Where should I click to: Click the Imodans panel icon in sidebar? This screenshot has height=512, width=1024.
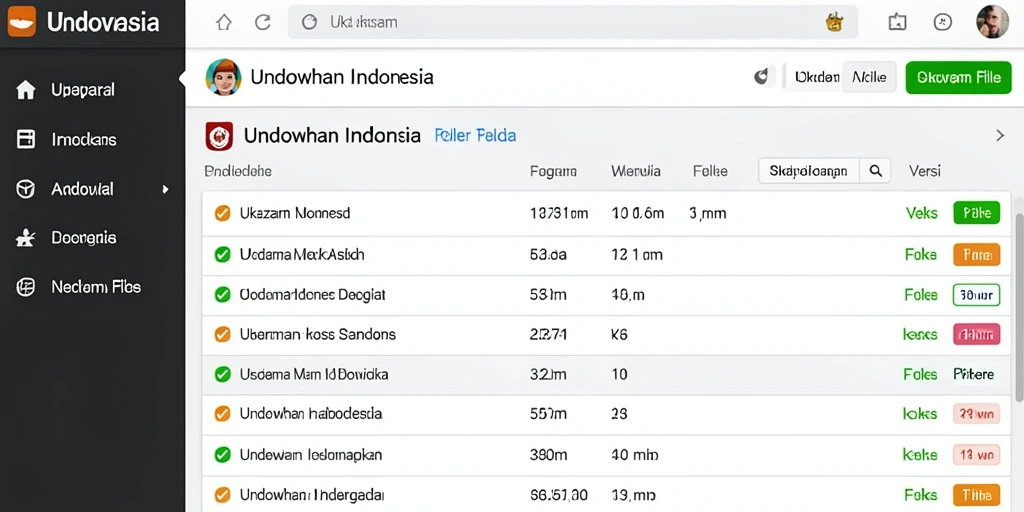pyautogui.click(x=25, y=139)
